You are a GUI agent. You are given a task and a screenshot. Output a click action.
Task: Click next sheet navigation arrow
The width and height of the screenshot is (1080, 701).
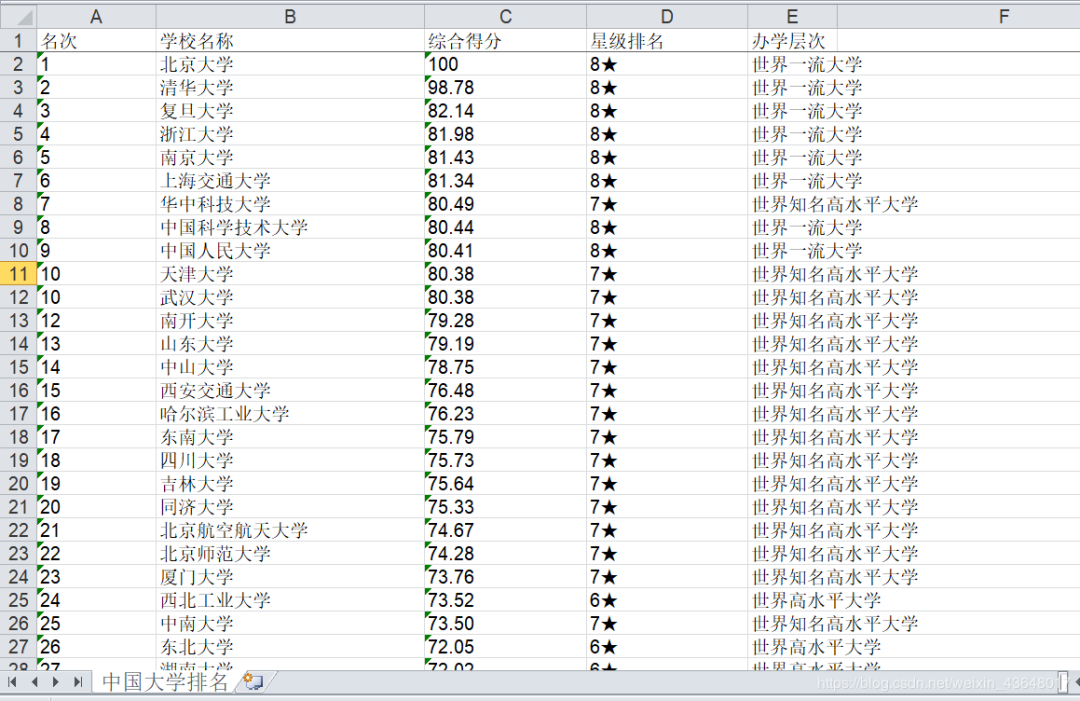pyautogui.click(x=56, y=682)
